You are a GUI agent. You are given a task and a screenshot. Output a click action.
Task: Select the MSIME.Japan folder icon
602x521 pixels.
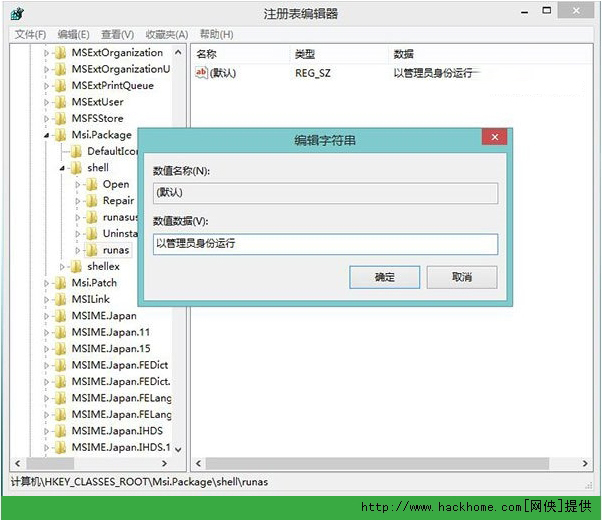click(60, 316)
